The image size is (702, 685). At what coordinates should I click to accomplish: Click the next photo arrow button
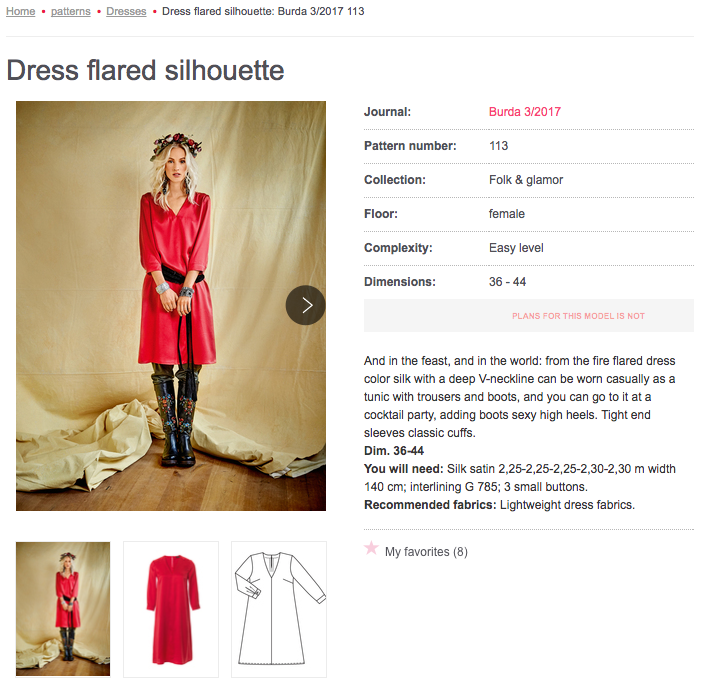pyautogui.click(x=306, y=305)
